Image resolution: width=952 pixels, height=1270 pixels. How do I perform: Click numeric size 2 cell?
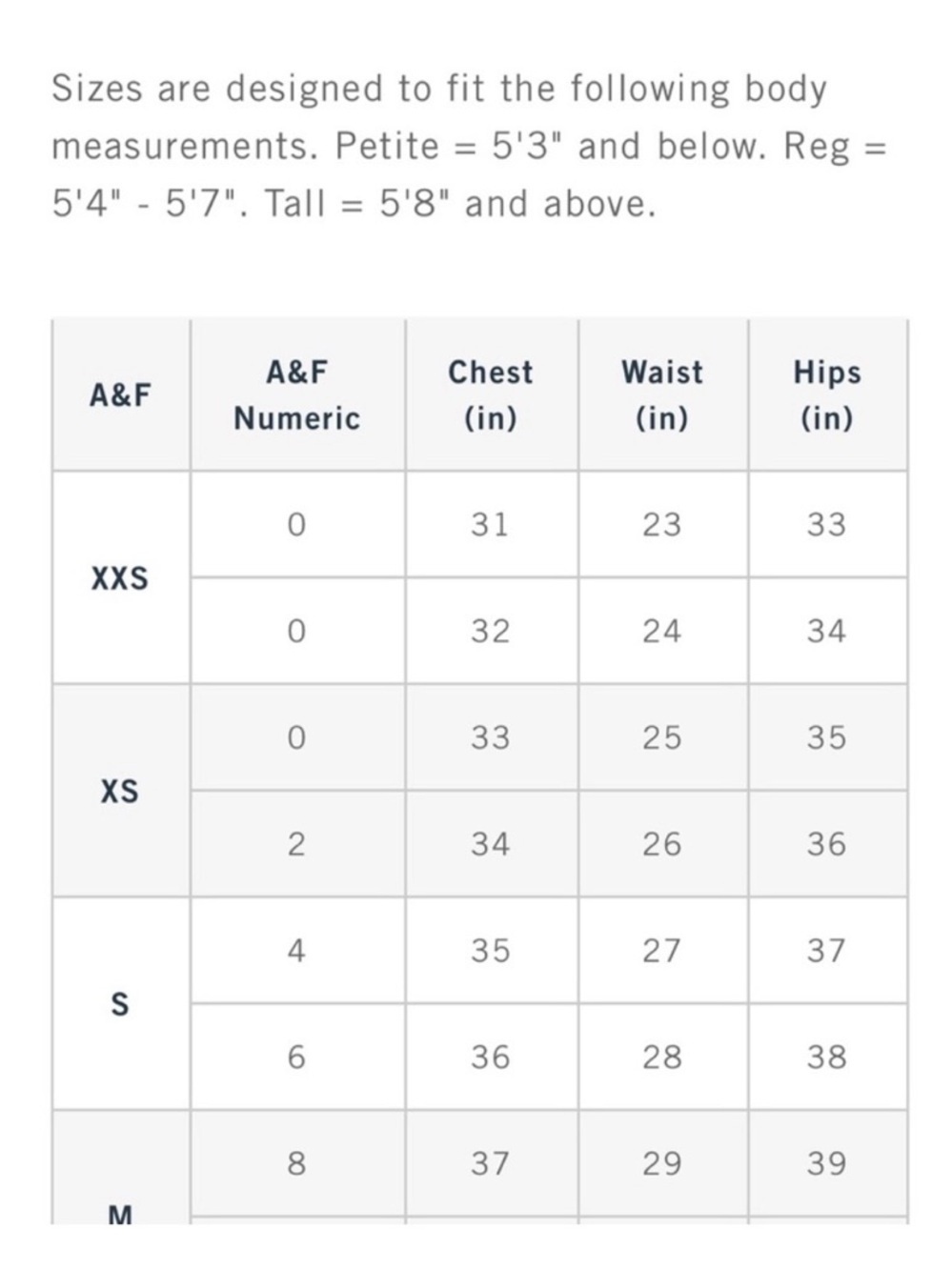click(x=297, y=844)
